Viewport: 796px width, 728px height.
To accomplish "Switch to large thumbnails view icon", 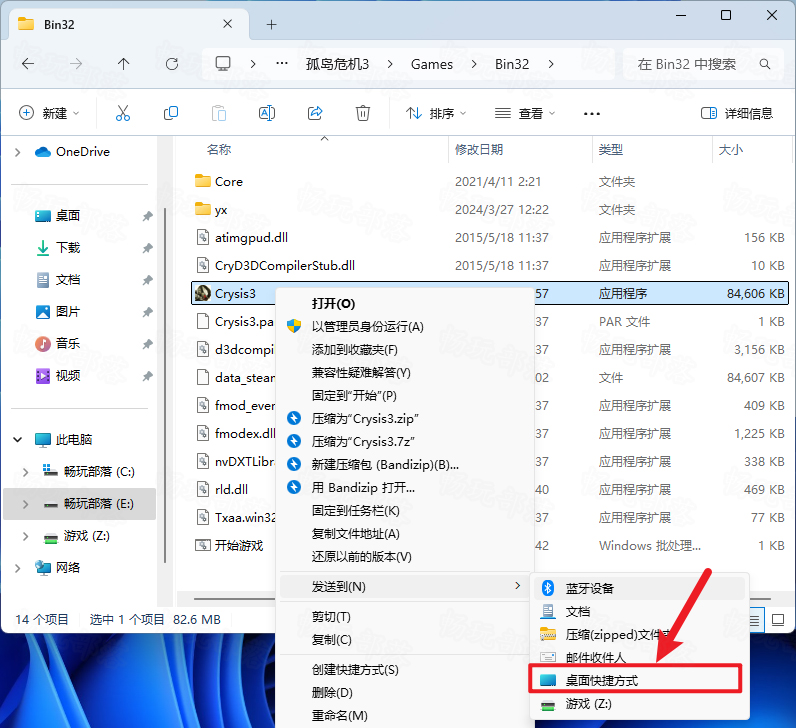I will (778, 620).
